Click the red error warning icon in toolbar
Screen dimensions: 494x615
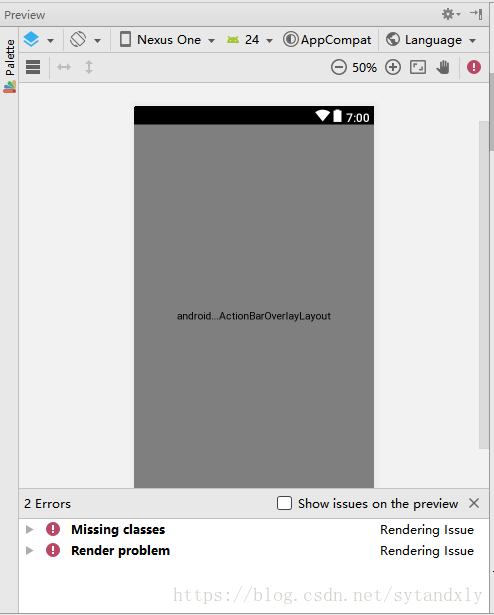[x=474, y=67]
